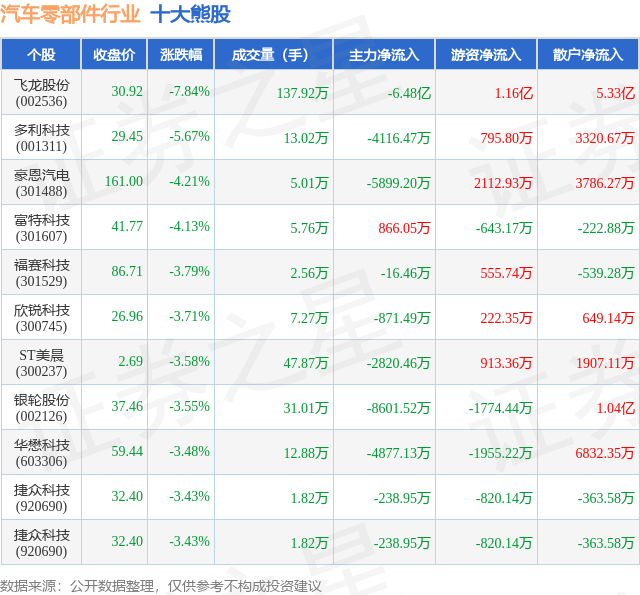640x595 pixels.
Task: Select stock 多利科技 (001311)
Action: [41, 138]
